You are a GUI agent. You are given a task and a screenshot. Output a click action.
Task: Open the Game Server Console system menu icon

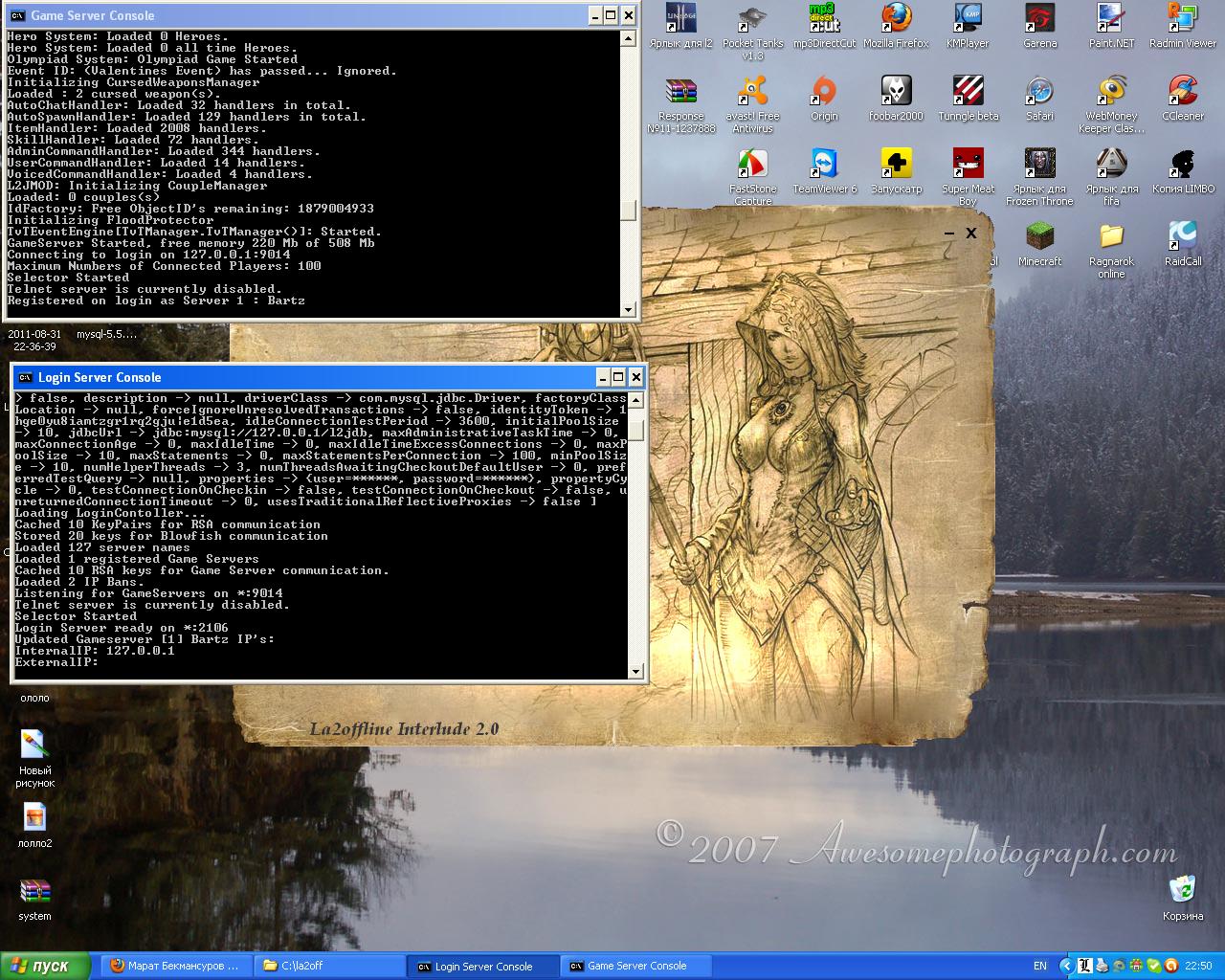(x=17, y=15)
